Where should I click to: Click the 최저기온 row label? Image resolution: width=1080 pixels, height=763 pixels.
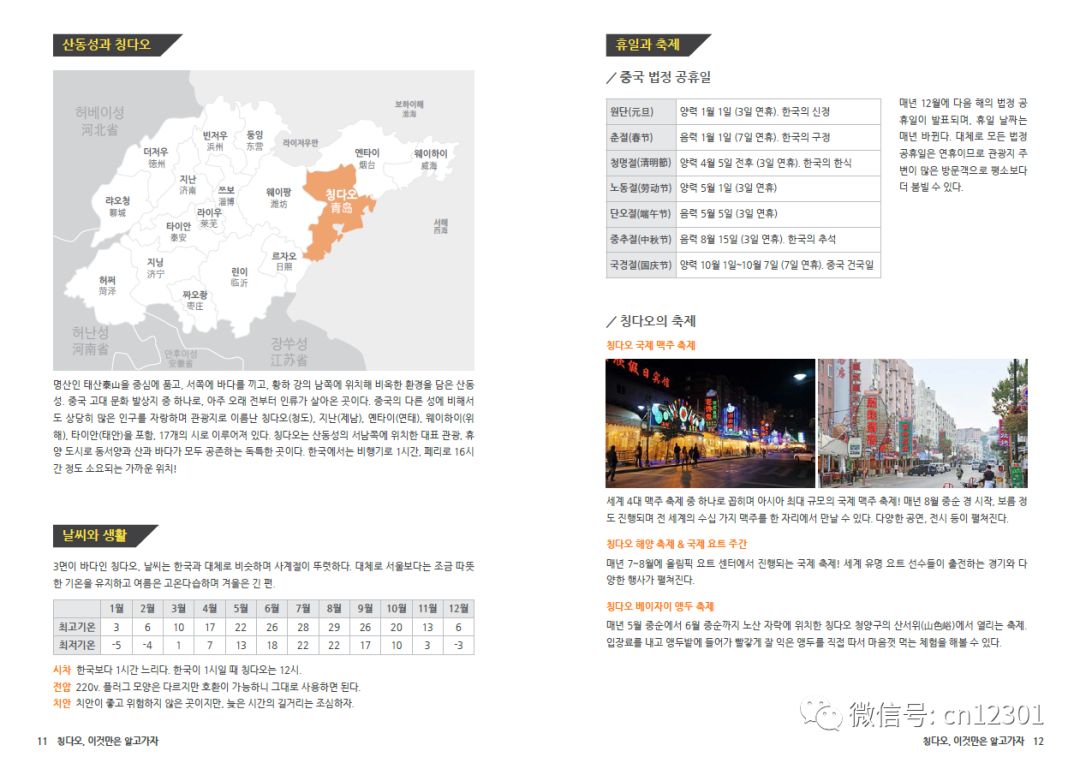tap(76, 645)
